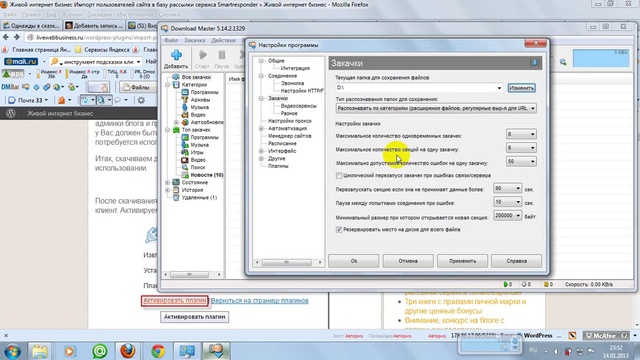Open Почта 33 mail toolbar button

[28, 100]
